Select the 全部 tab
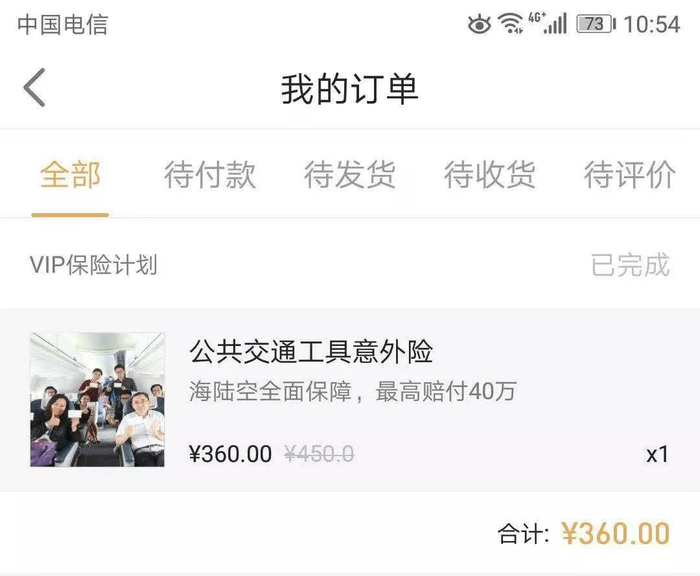The height and width of the screenshot is (576, 700). [70, 175]
